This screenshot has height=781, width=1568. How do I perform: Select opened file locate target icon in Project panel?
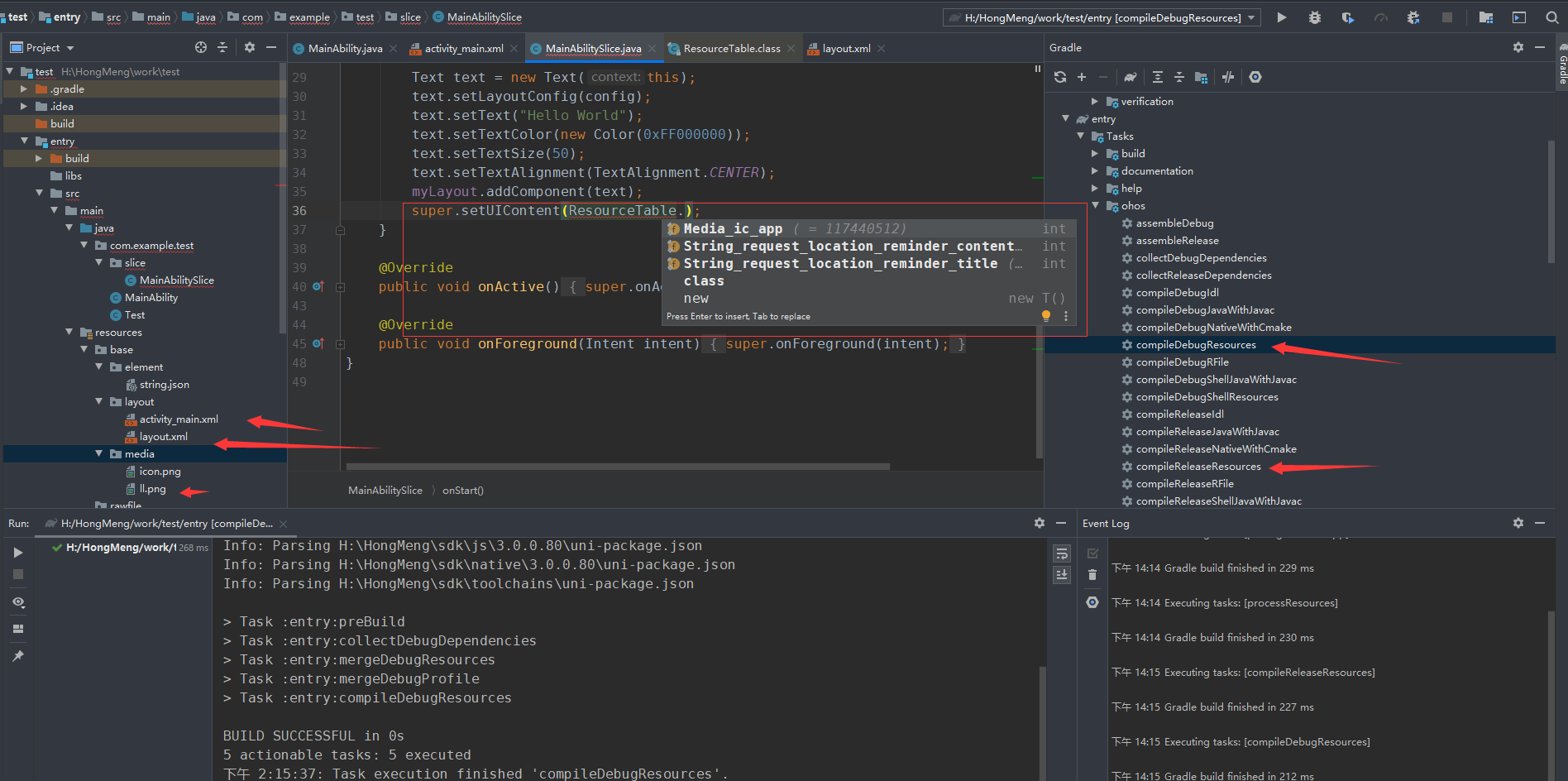point(201,47)
